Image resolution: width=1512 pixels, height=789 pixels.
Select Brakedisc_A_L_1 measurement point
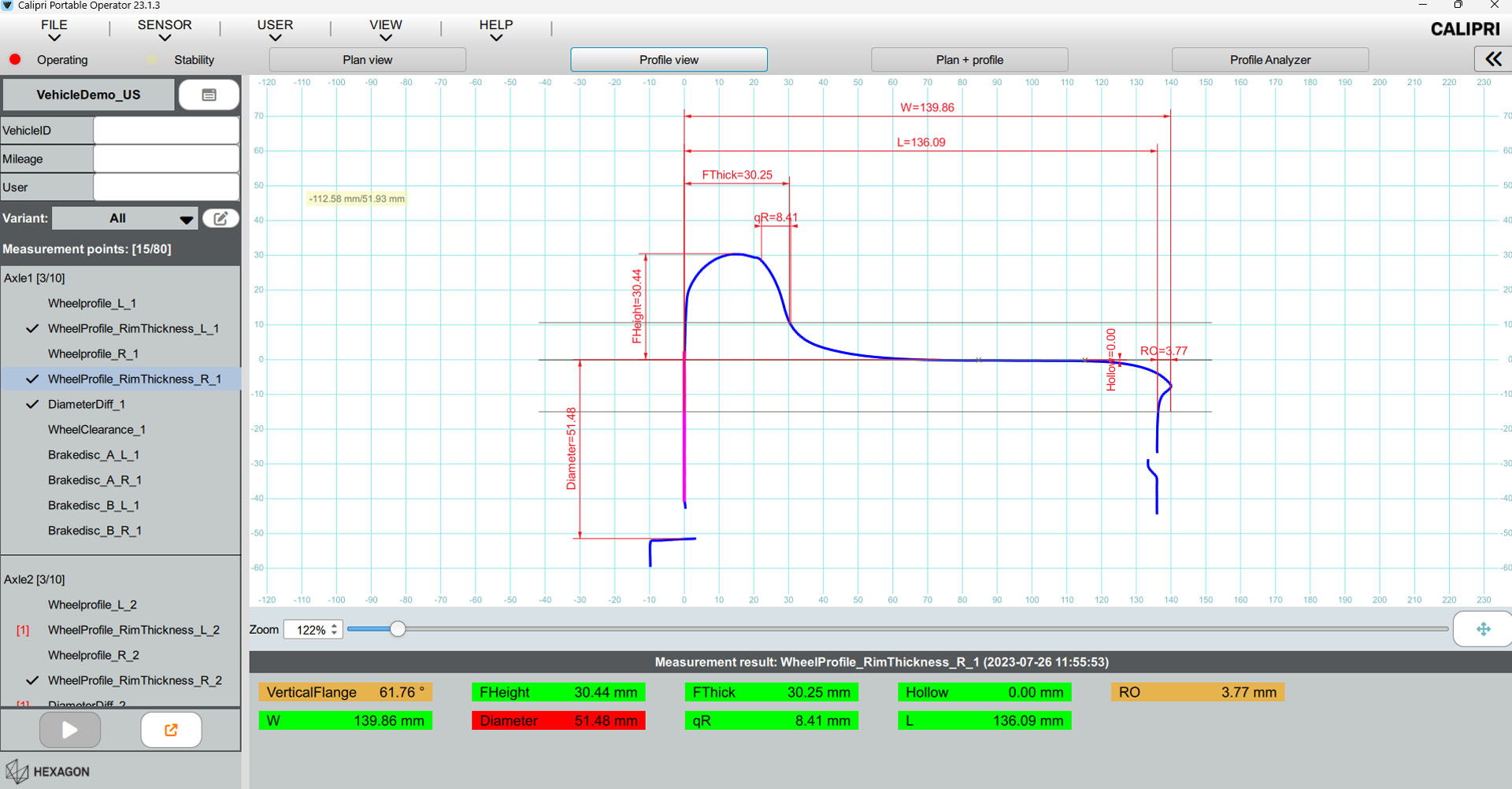(x=94, y=454)
